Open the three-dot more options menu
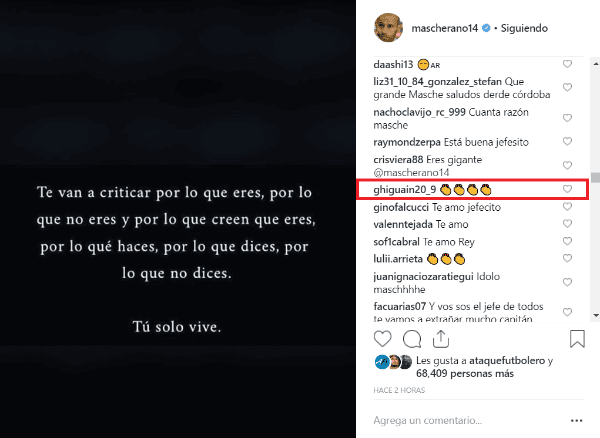This screenshot has height=438, width=600. [576, 420]
